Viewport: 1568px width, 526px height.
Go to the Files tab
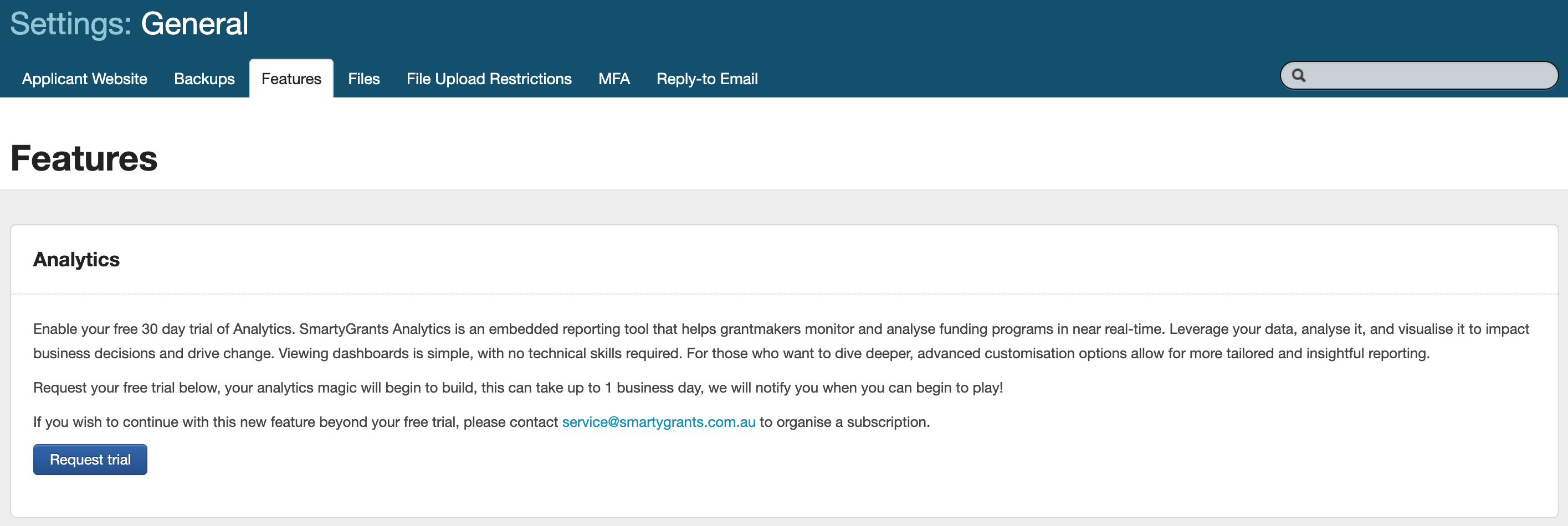363,79
